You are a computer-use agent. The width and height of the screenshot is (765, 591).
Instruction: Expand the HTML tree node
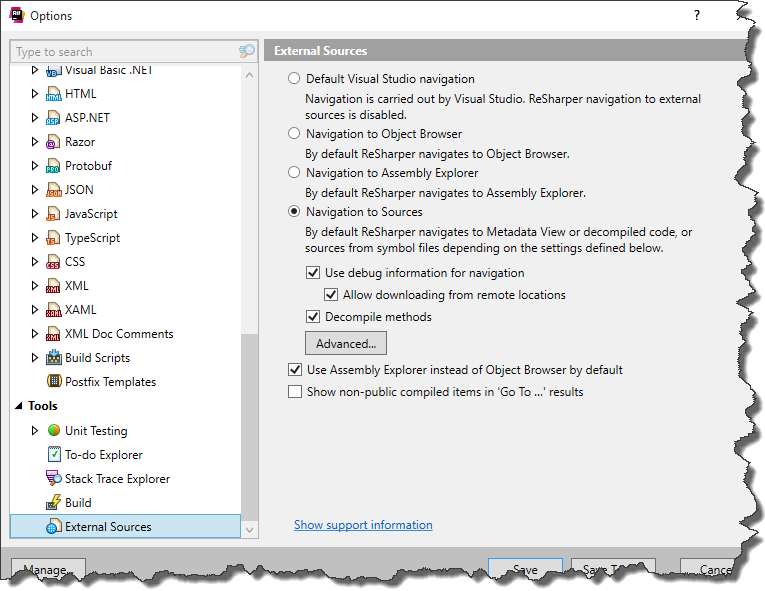click(x=35, y=94)
